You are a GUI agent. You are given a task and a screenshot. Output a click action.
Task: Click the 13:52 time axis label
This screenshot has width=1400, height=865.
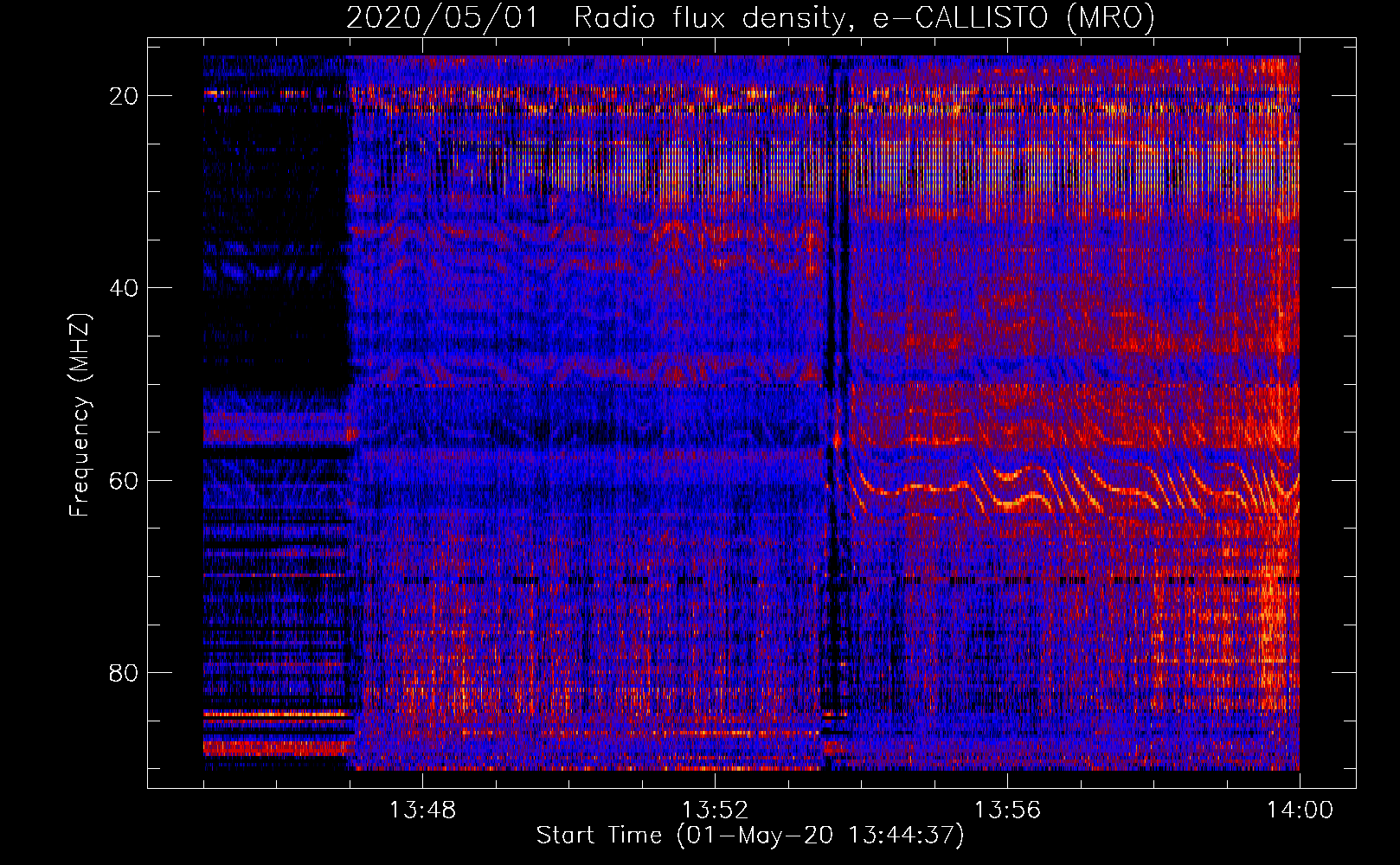pyautogui.click(x=715, y=811)
